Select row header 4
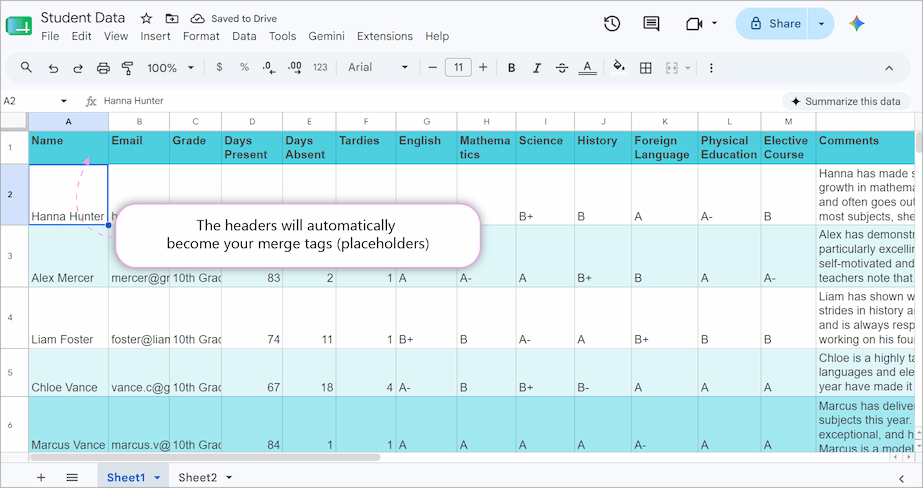 (10, 318)
